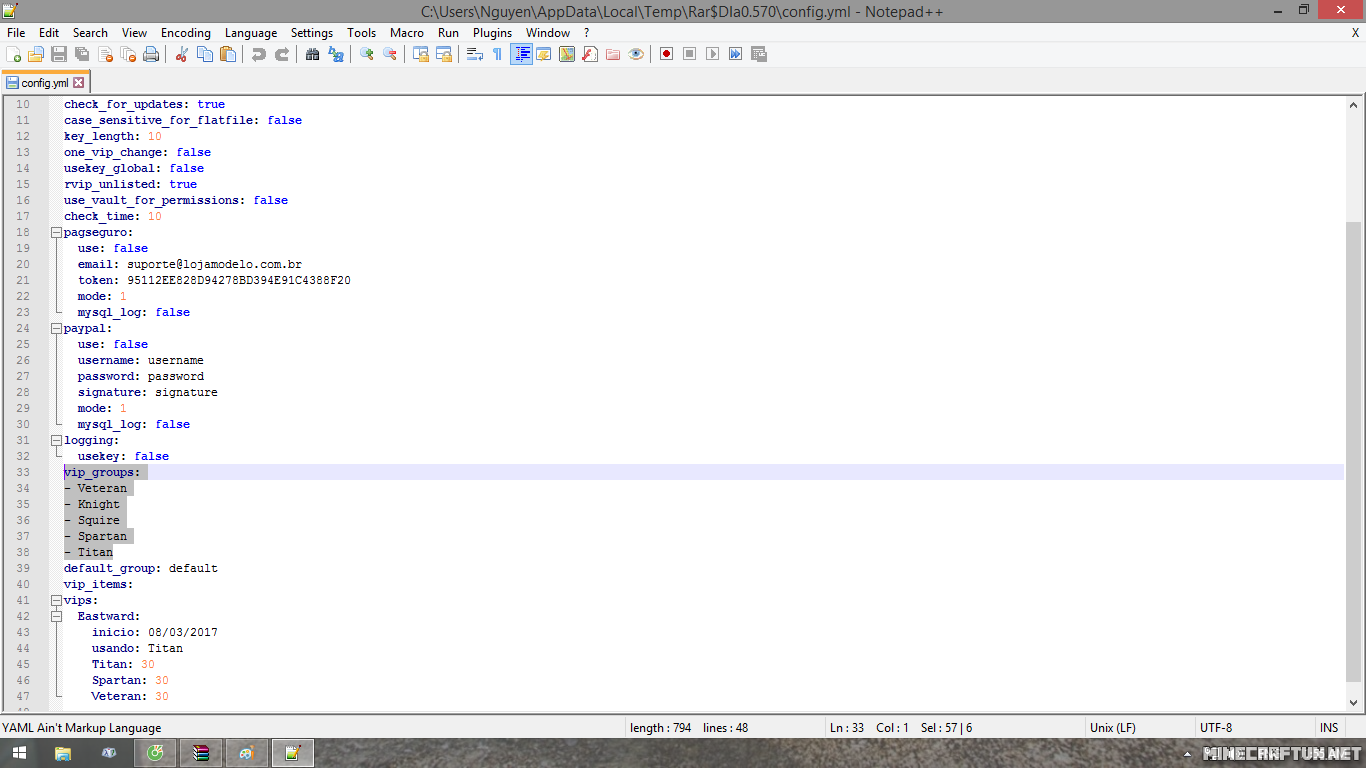Click the Unix (LF) line ending indicator

tap(1112, 728)
